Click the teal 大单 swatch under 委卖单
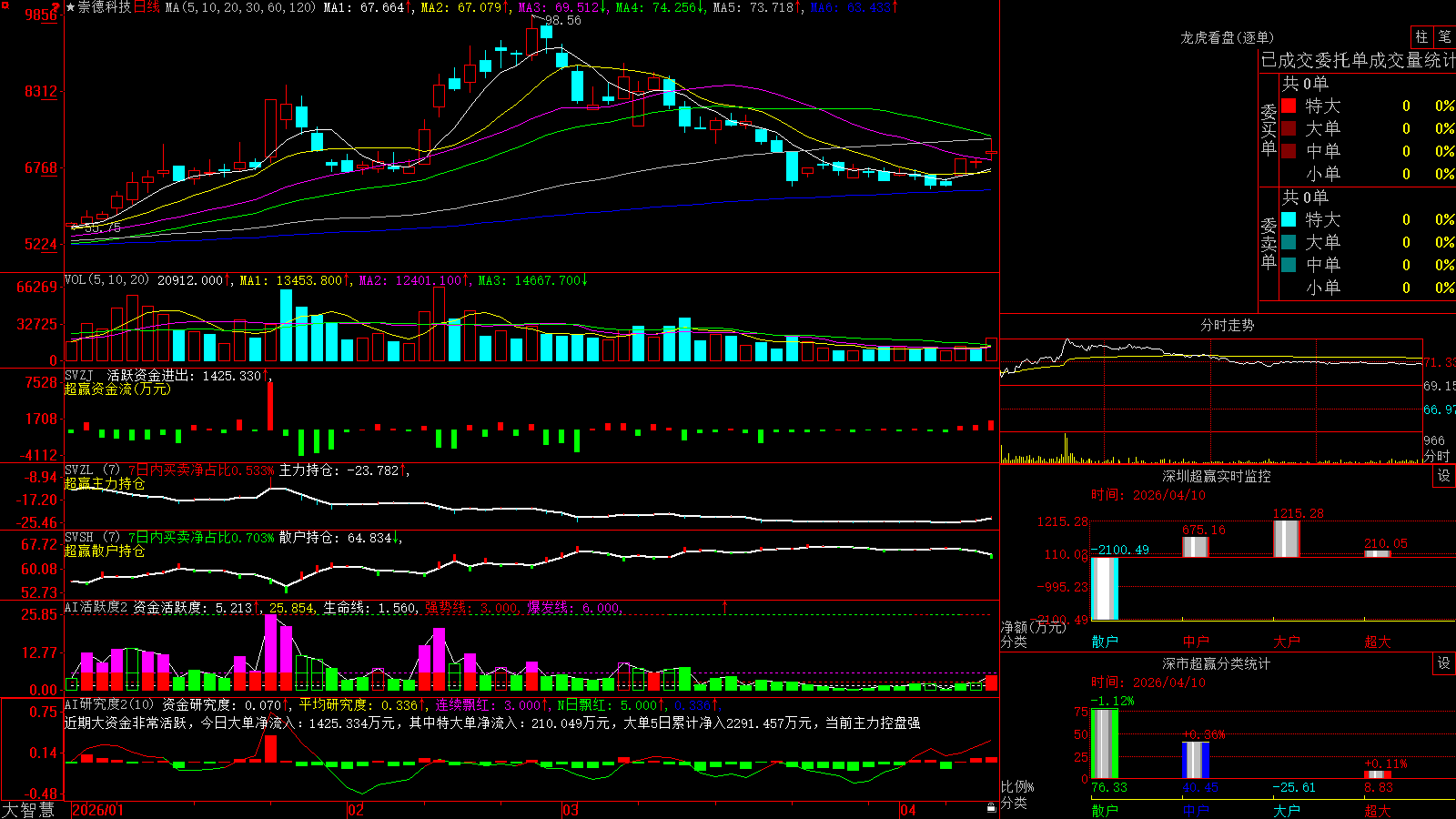Viewport: 1456px width, 819px height. pyautogui.click(x=1289, y=242)
